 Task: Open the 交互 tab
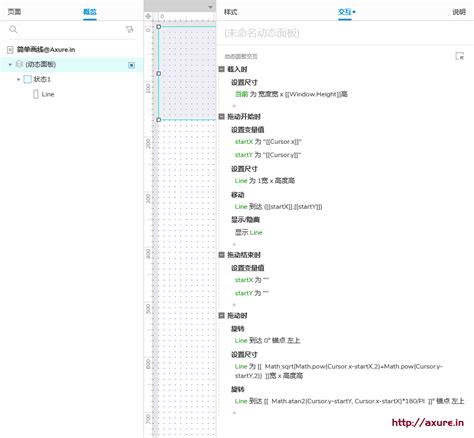[345, 12]
